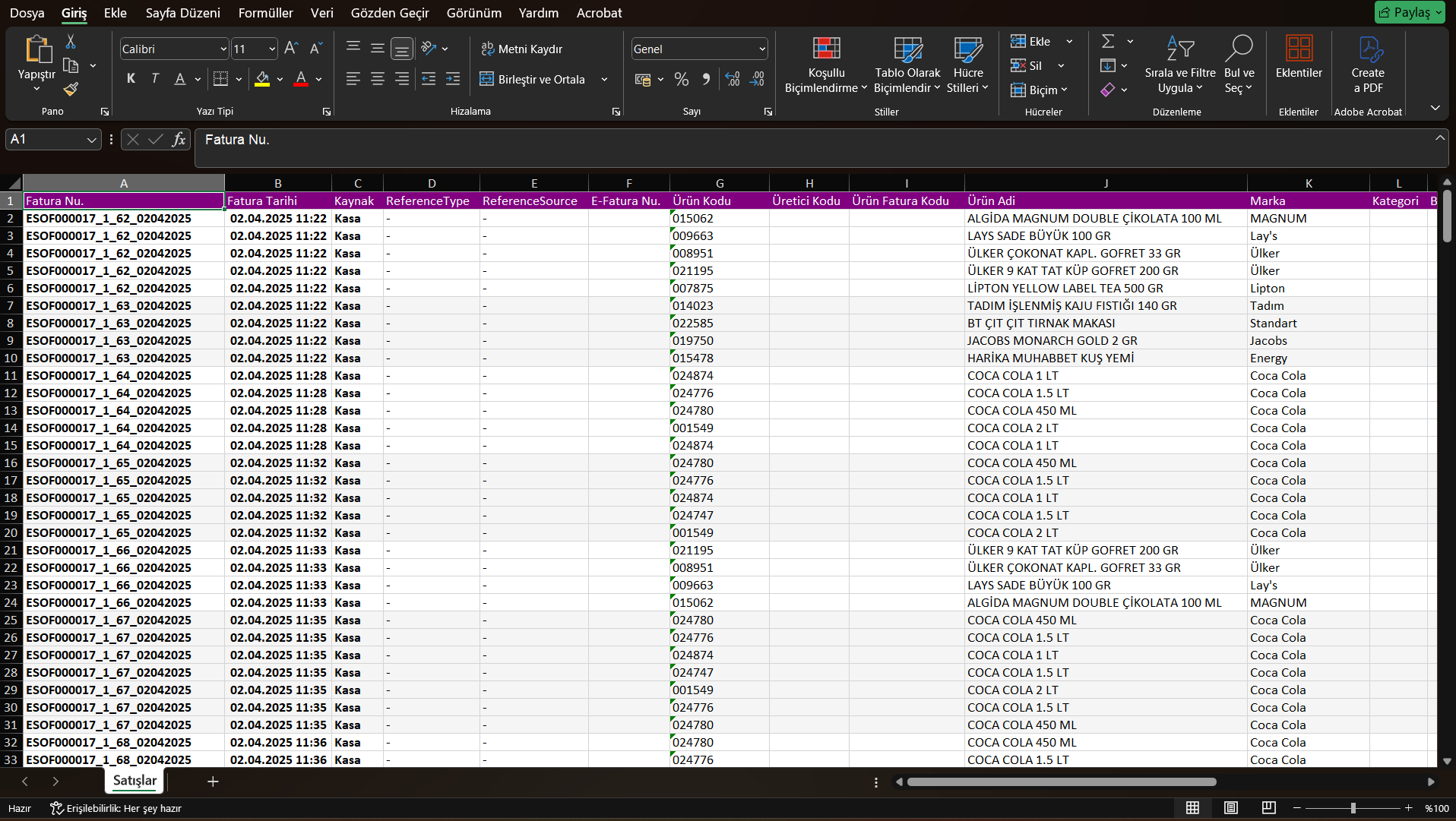Click the percent style icon
This screenshot has height=821, width=1456.
click(681, 79)
